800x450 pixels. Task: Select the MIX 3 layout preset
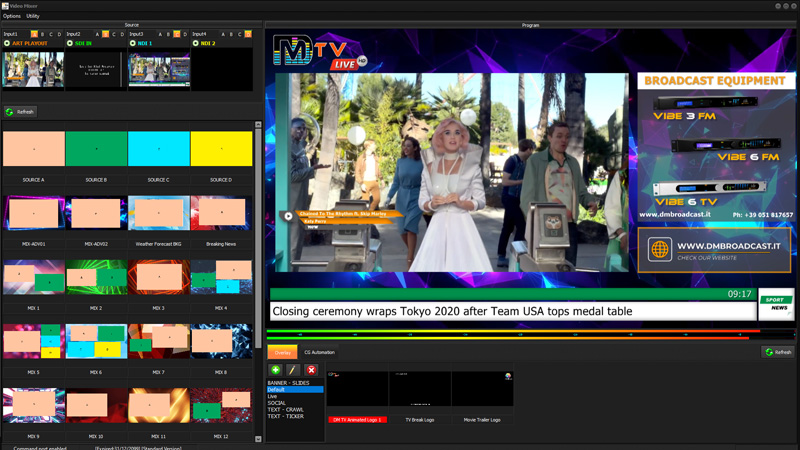click(159, 277)
